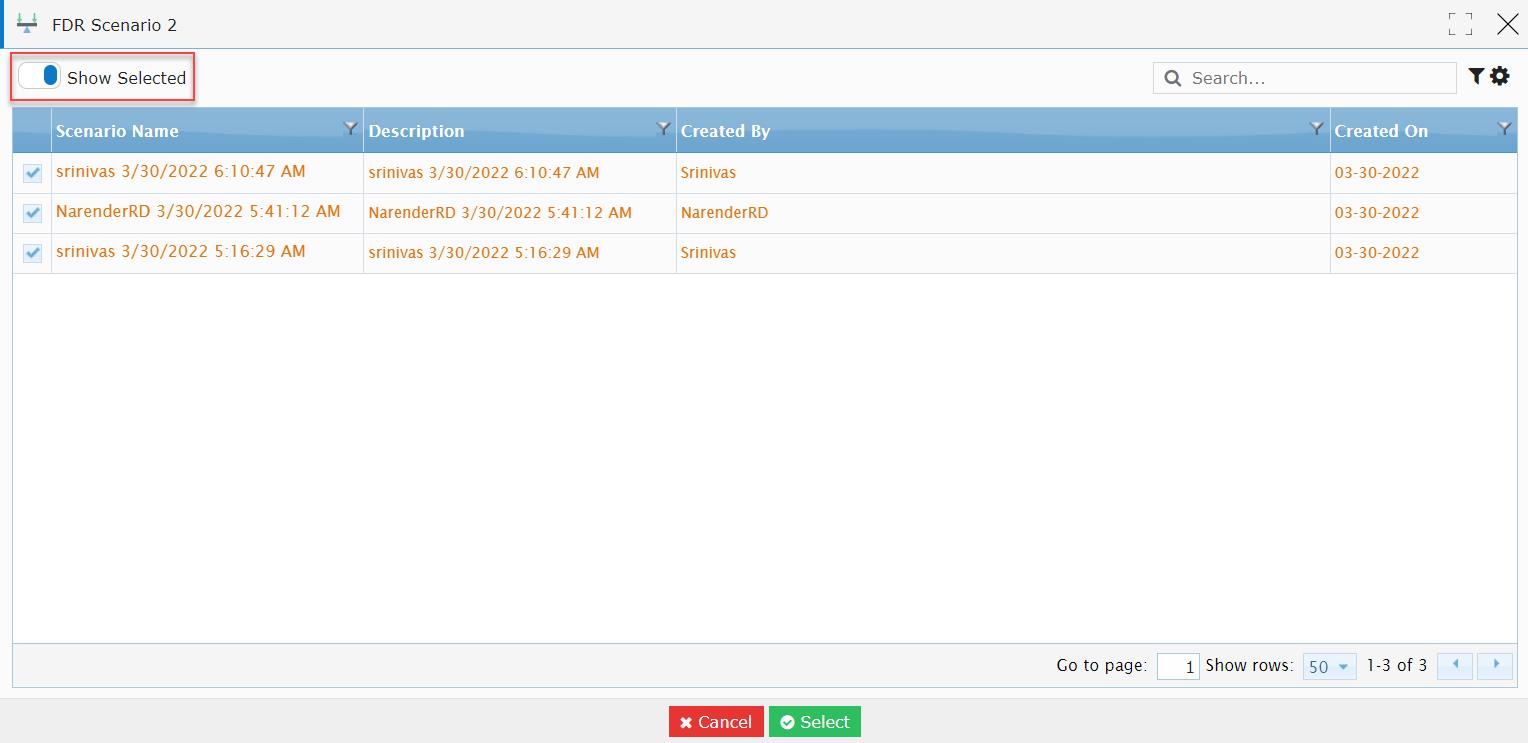
Task: Click description srinivas 3/30/2022 6:10:47 AM
Action: [x=484, y=172]
